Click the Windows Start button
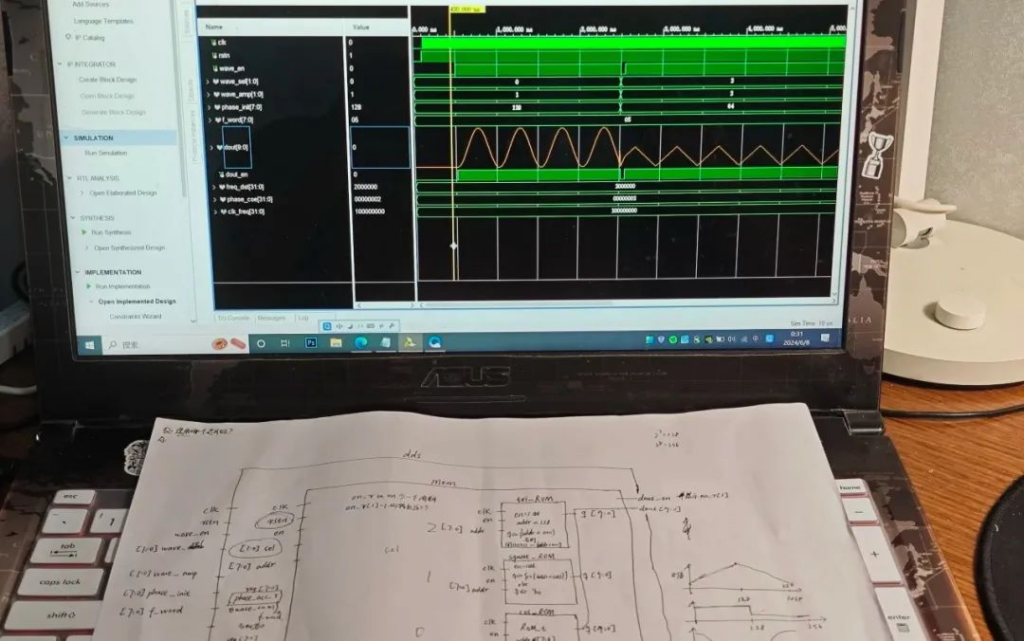The width and height of the screenshot is (1024, 641). coord(88,344)
